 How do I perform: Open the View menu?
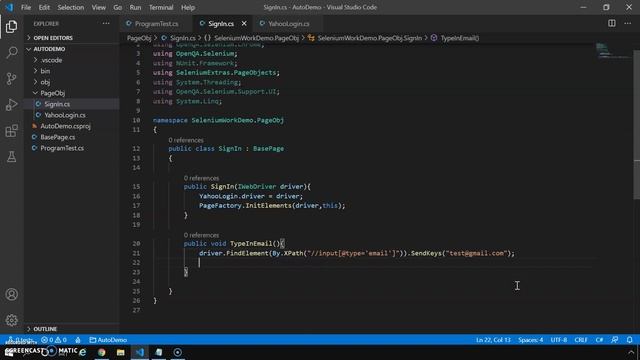(98, 7)
